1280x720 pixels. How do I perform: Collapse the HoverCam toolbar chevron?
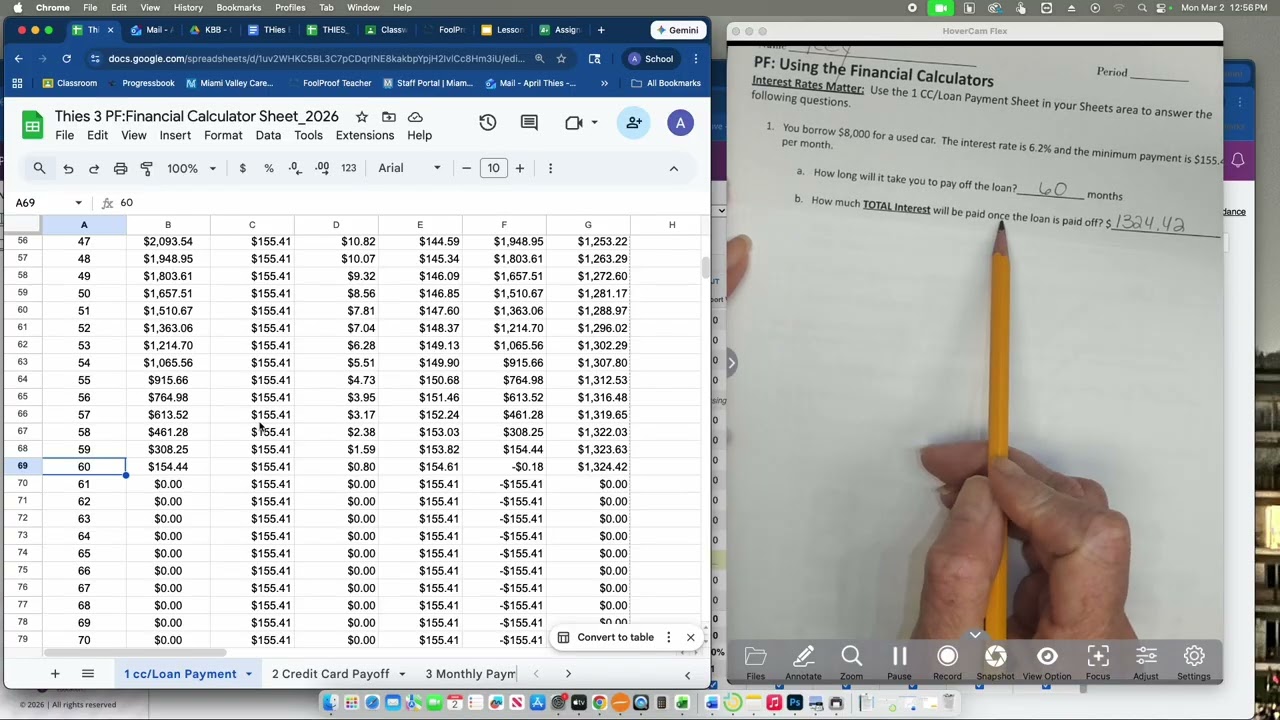click(975, 634)
